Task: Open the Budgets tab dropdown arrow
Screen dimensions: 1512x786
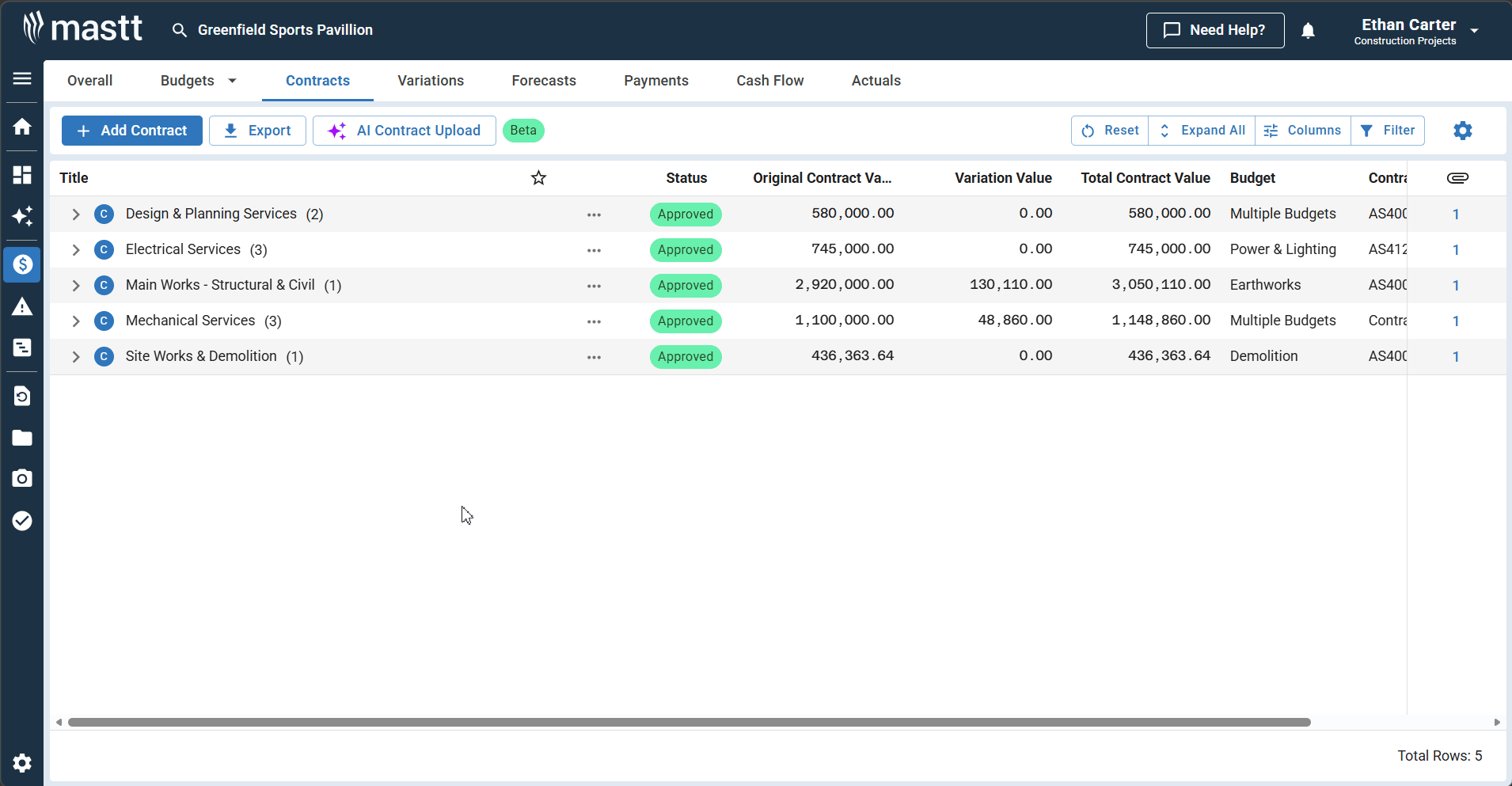Action: 232,81
